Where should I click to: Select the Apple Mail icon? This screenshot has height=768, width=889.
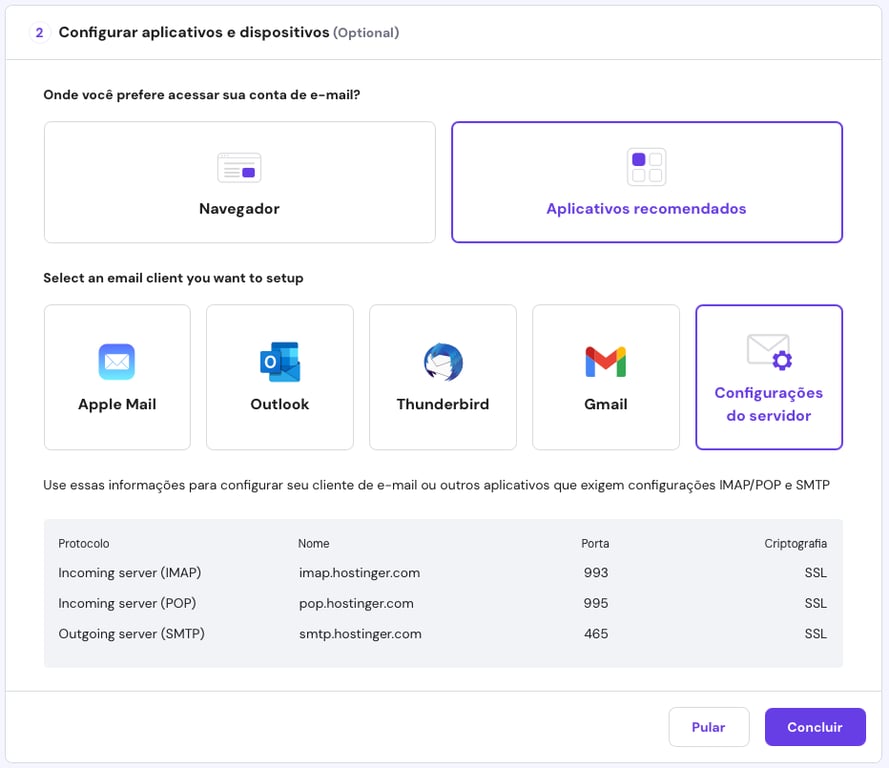[x=117, y=361]
